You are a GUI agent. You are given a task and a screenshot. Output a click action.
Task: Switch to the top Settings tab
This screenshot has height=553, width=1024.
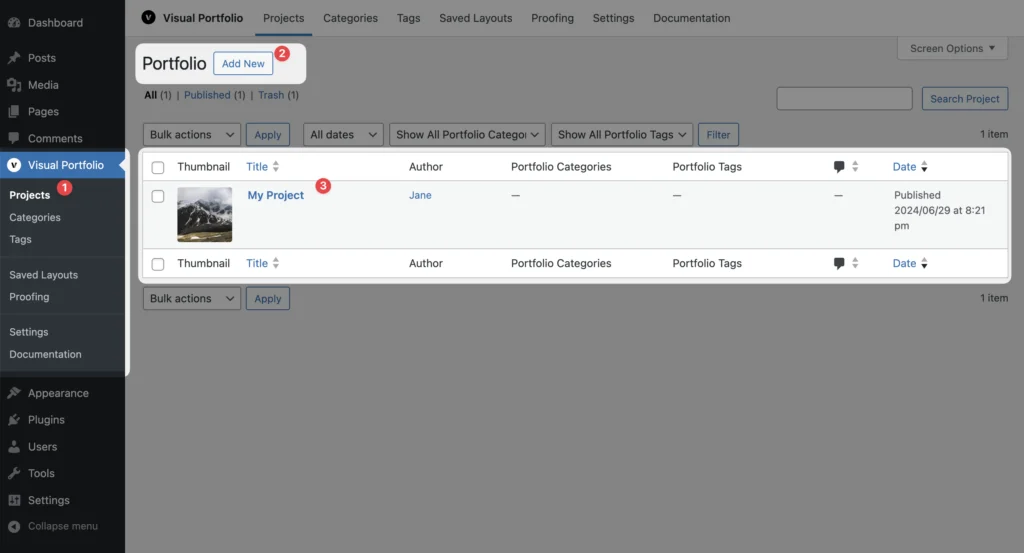613,18
